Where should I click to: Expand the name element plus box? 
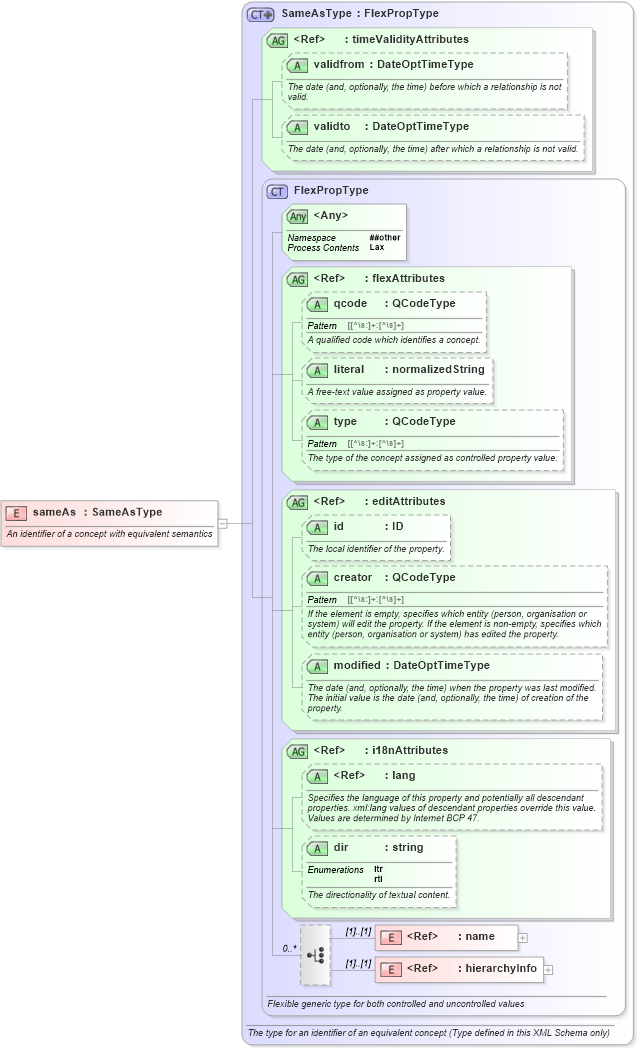523,938
